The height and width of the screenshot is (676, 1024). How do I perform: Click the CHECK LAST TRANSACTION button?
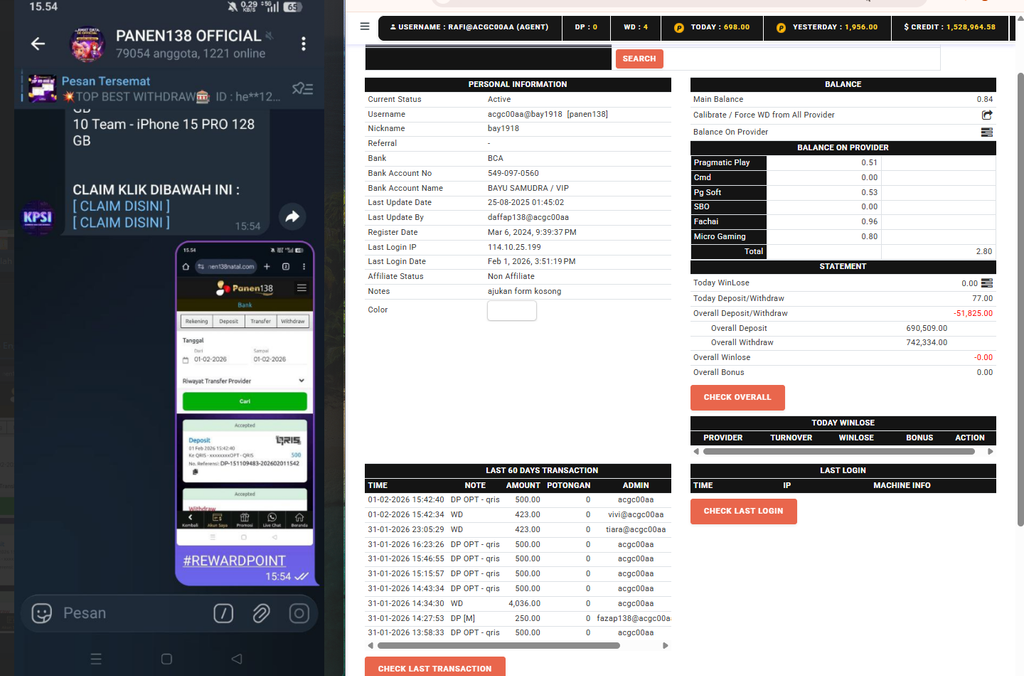point(435,667)
